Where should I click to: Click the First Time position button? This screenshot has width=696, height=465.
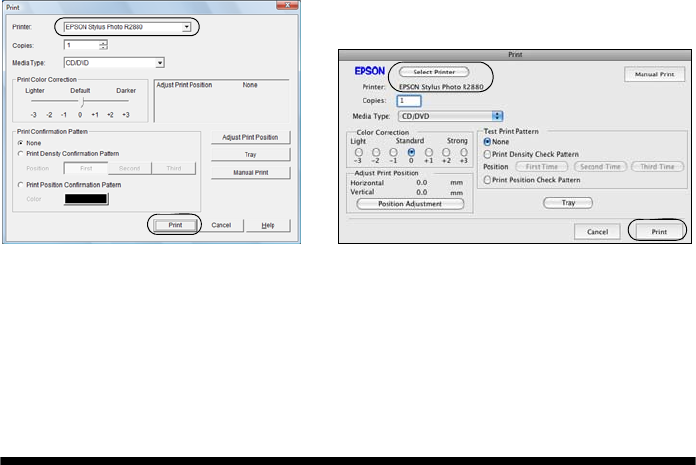tap(542, 166)
